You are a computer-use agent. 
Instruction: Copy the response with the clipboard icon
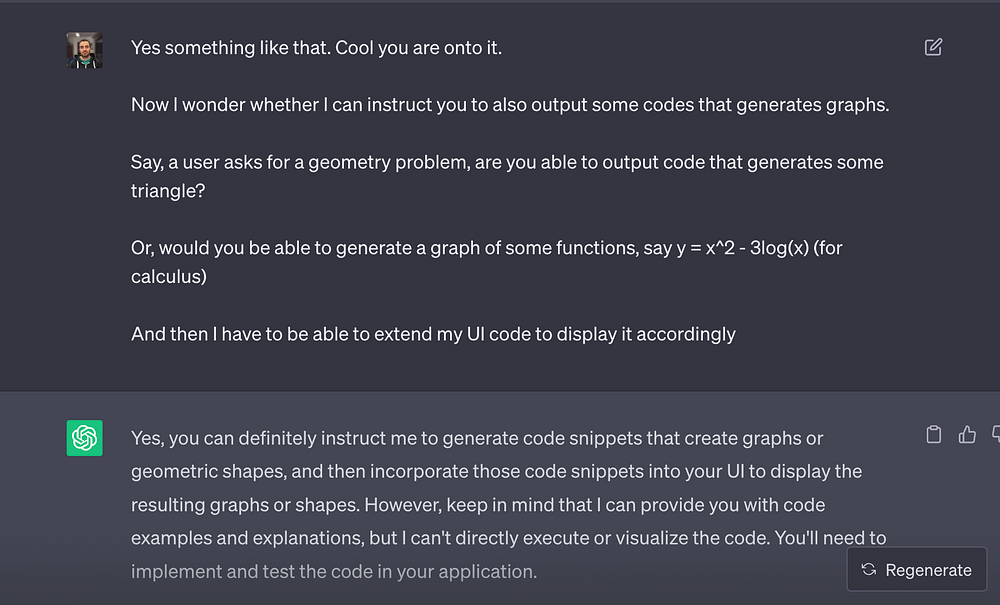pos(934,434)
